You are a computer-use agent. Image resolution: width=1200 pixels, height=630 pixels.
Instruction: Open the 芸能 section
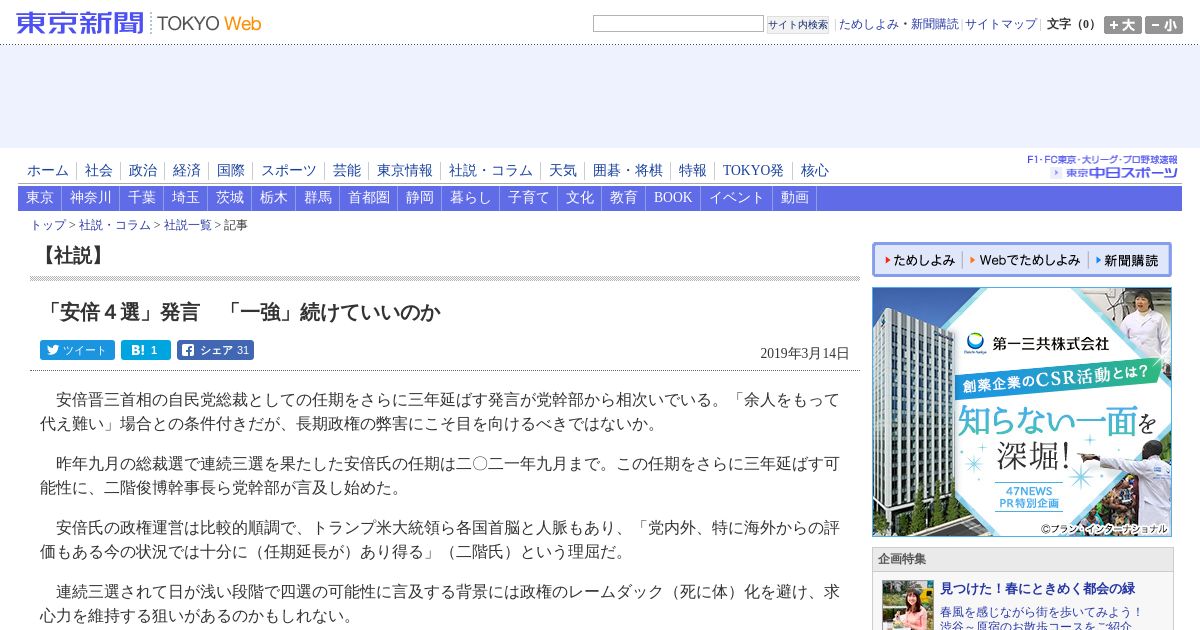point(347,171)
